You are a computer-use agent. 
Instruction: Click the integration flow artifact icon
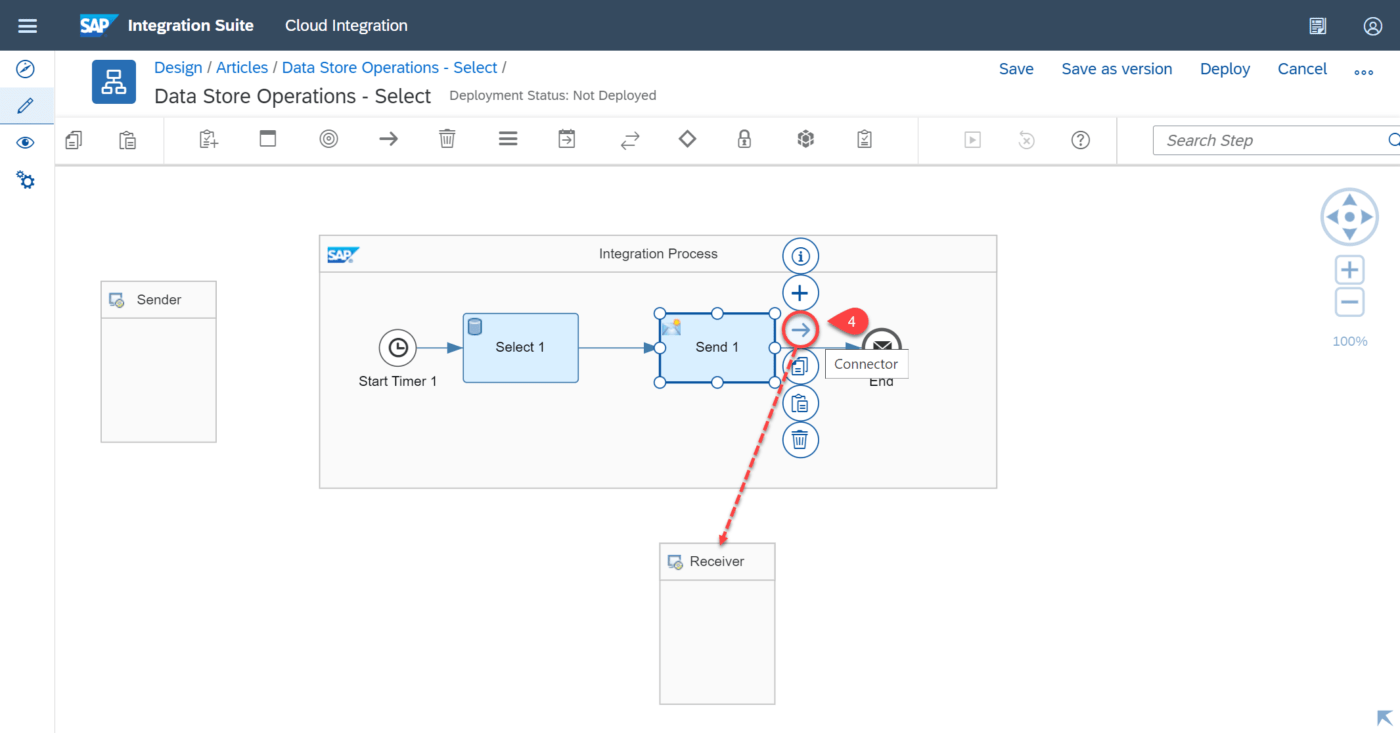point(114,81)
